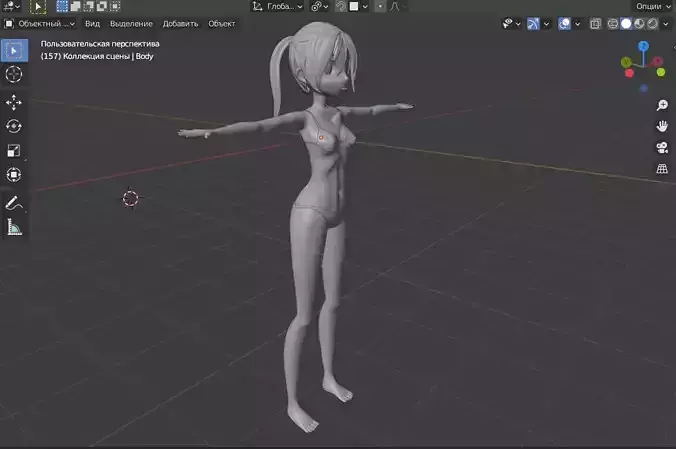Click the orange origin point on the body

coord(321,138)
